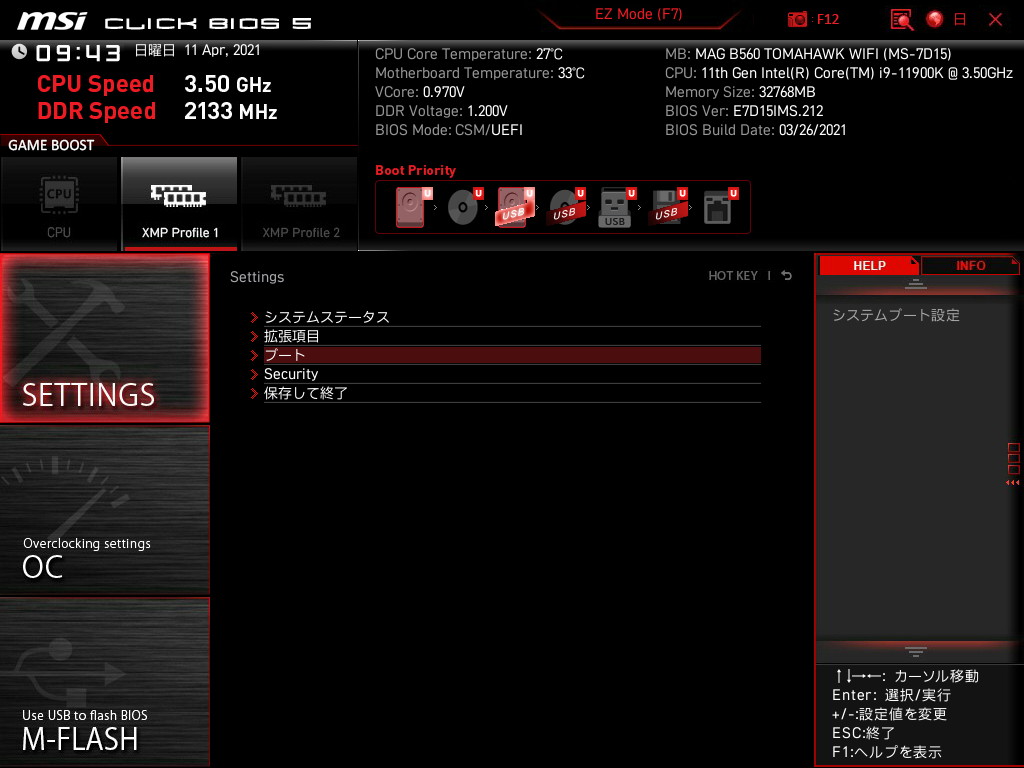Open M-FLASH to flash BIOS

[x=104, y=681]
